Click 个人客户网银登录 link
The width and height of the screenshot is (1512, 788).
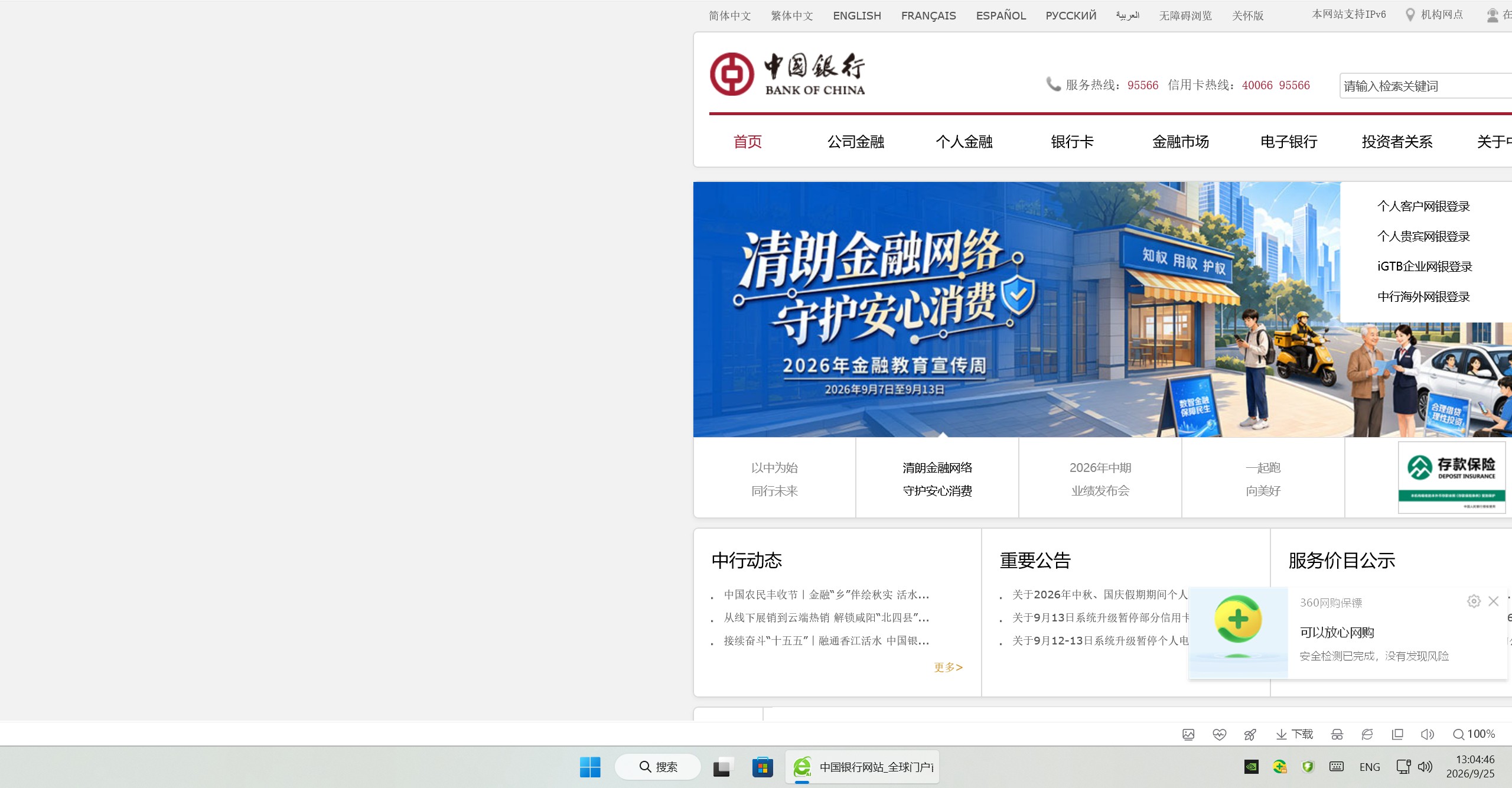pos(1423,206)
